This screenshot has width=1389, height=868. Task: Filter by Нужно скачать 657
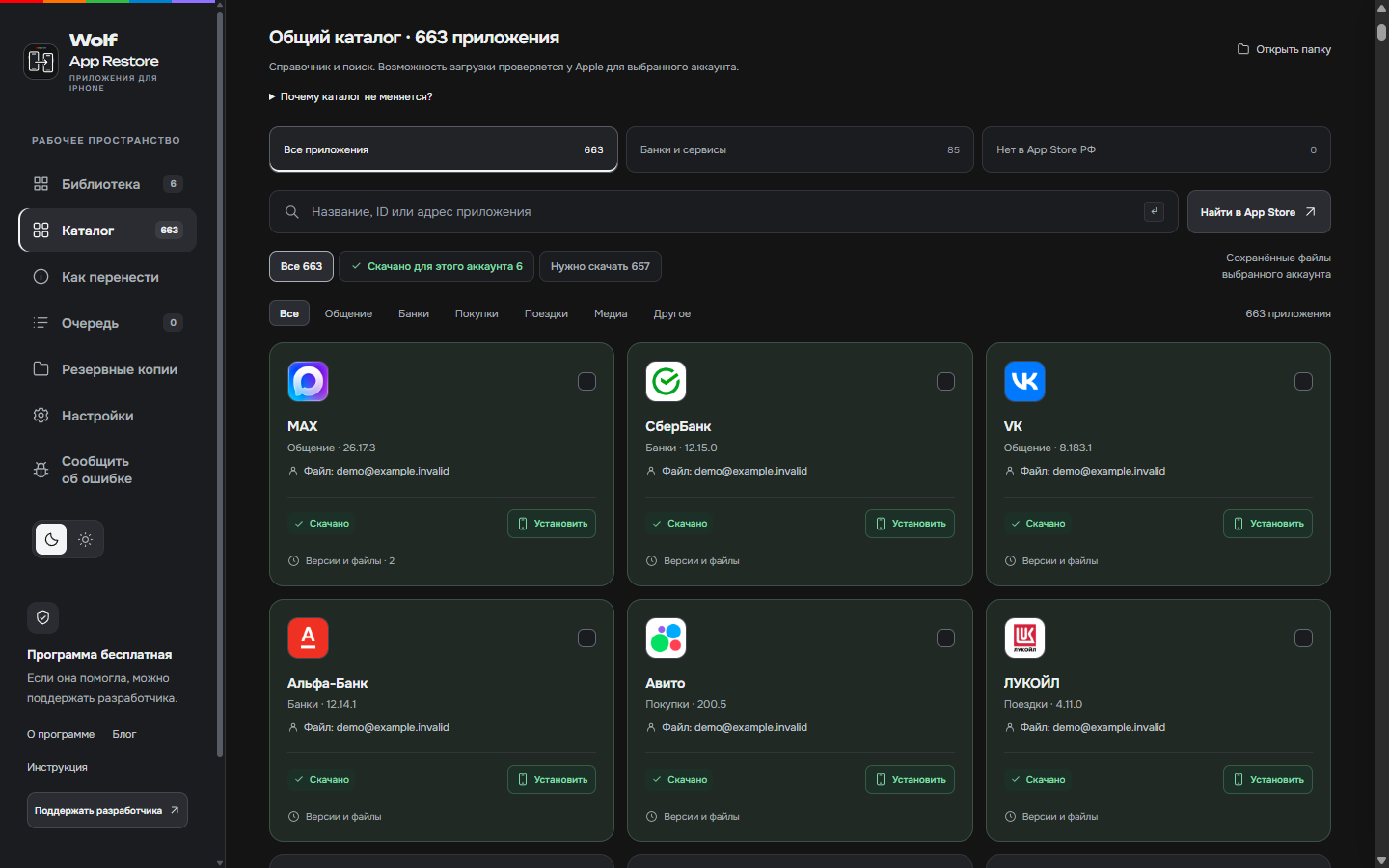[x=600, y=266]
